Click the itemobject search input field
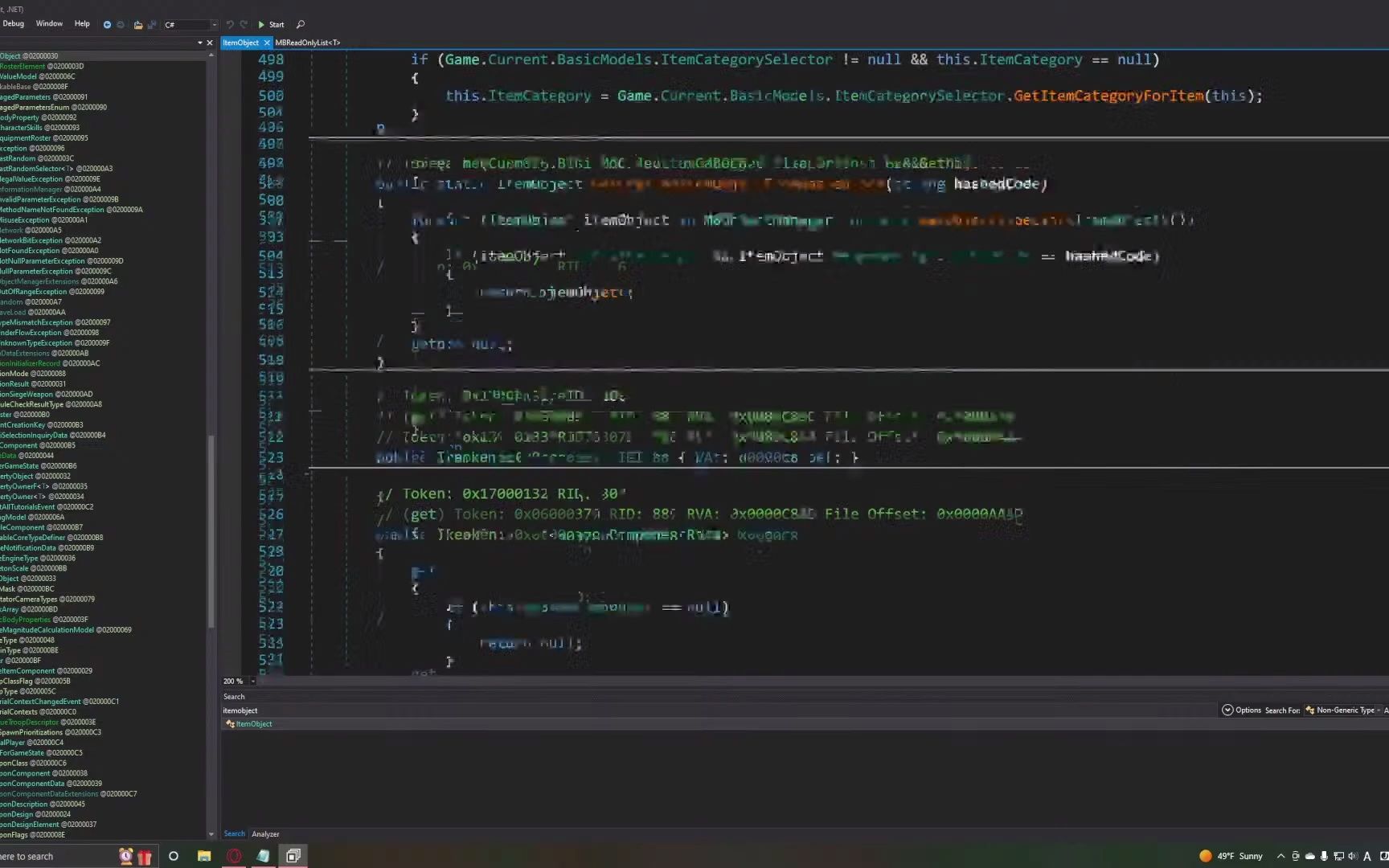The image size is (1389, 868). pyautogui.click(x=719, y=710)
